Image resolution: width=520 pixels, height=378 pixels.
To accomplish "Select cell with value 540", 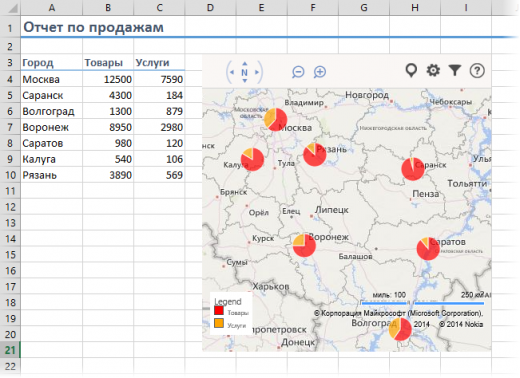I will (x=108, y=159).
